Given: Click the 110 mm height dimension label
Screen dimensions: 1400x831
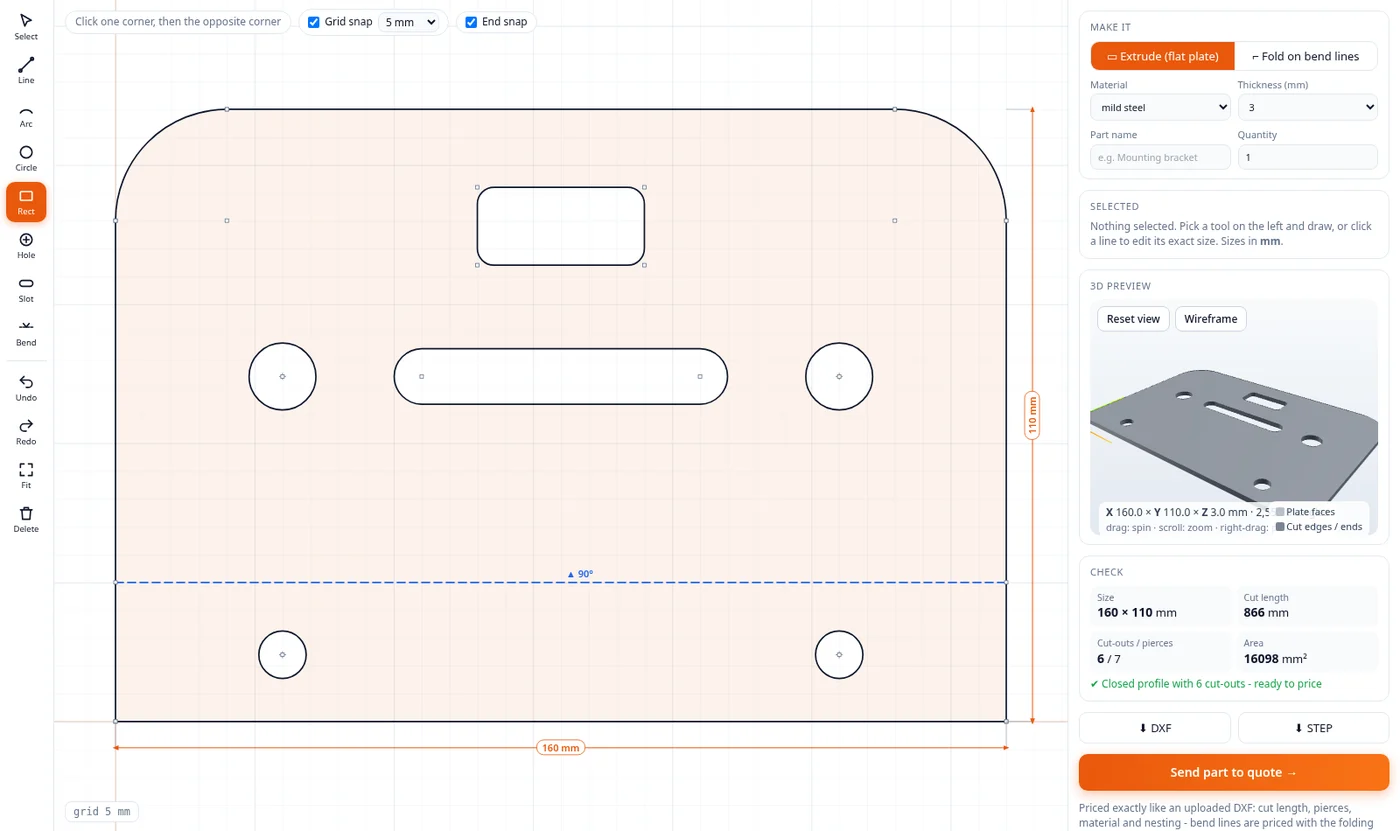Looking at the screenshot, I should click(x=1033, y=415).
